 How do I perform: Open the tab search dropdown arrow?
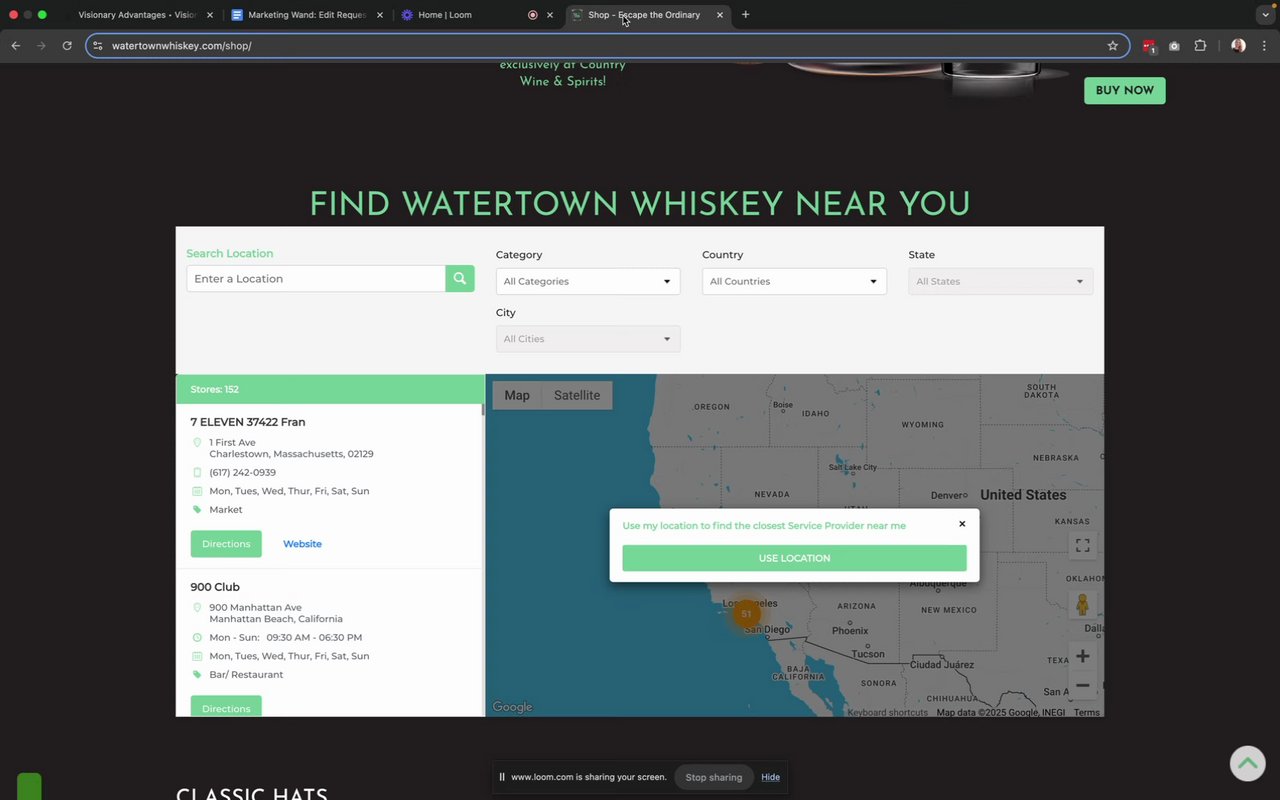coord(1265,15)
